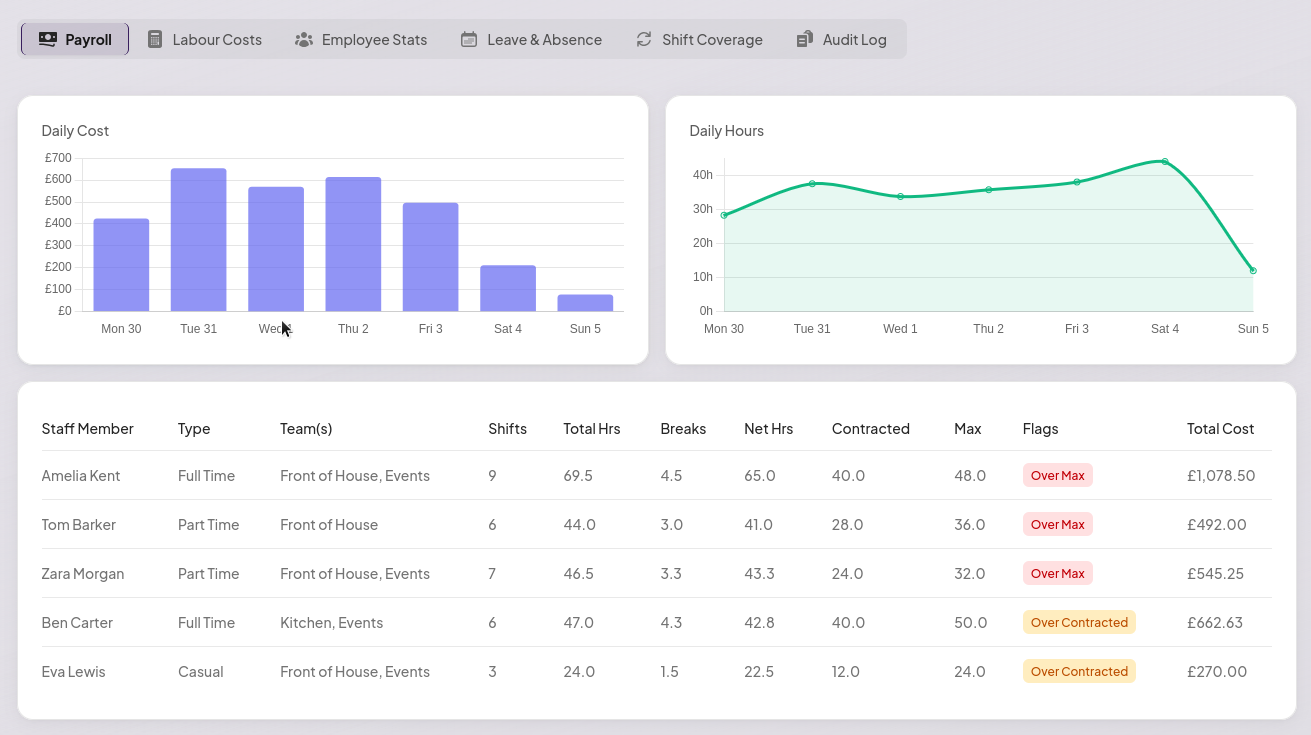1311x735 pixels.
Task: Click the Sat 4 peak data point
Action: 1165,161
